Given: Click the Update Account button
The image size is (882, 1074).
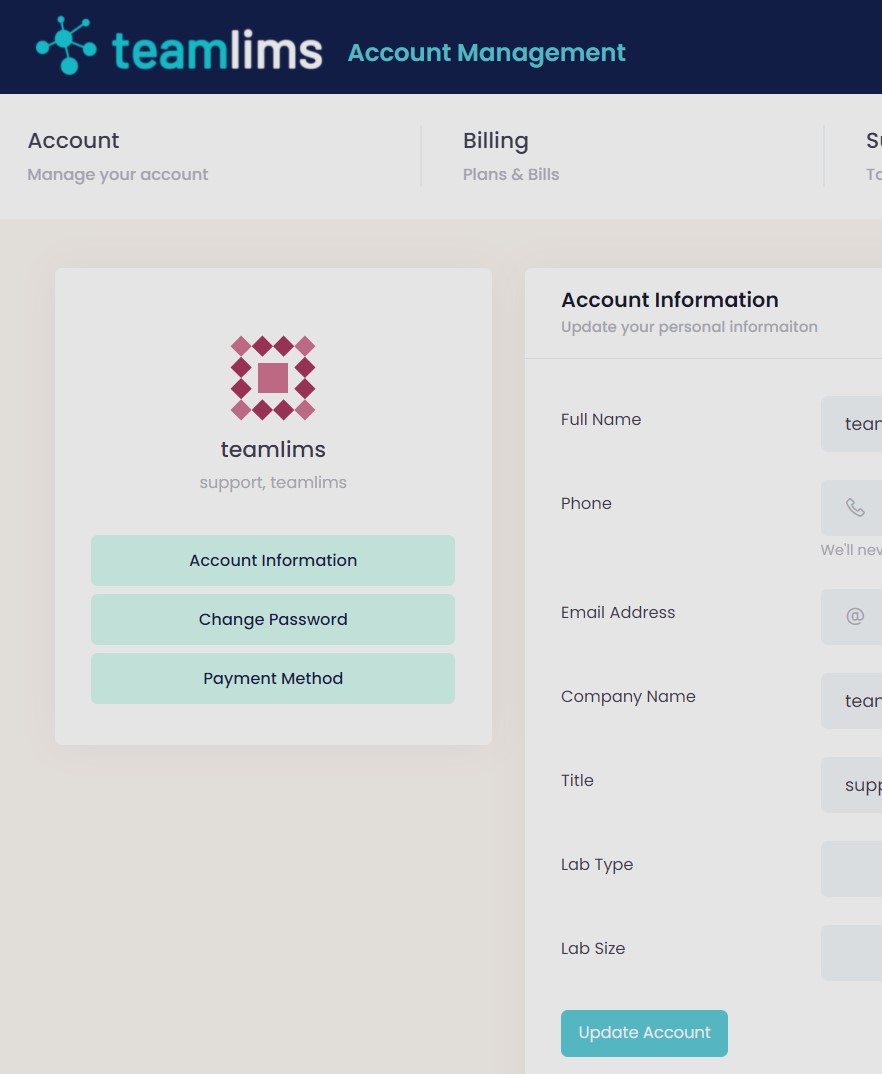Looking at the screenshot, I should (644, 1033).
